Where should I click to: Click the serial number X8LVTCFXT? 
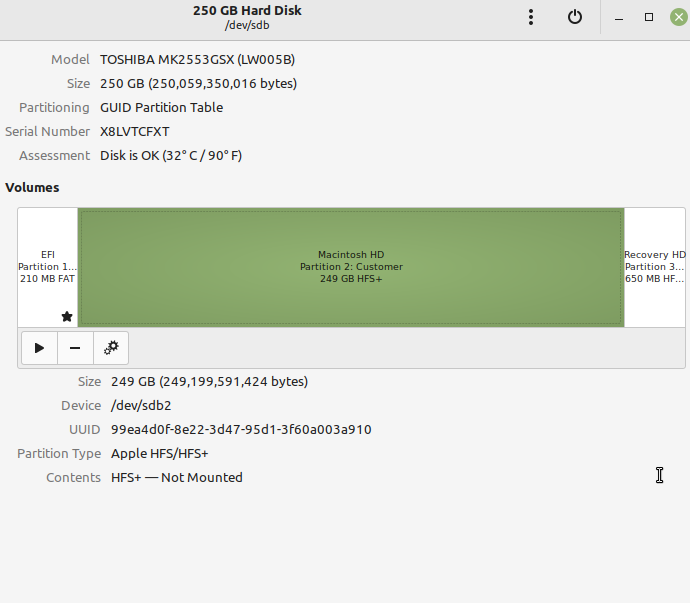[135, 131]
